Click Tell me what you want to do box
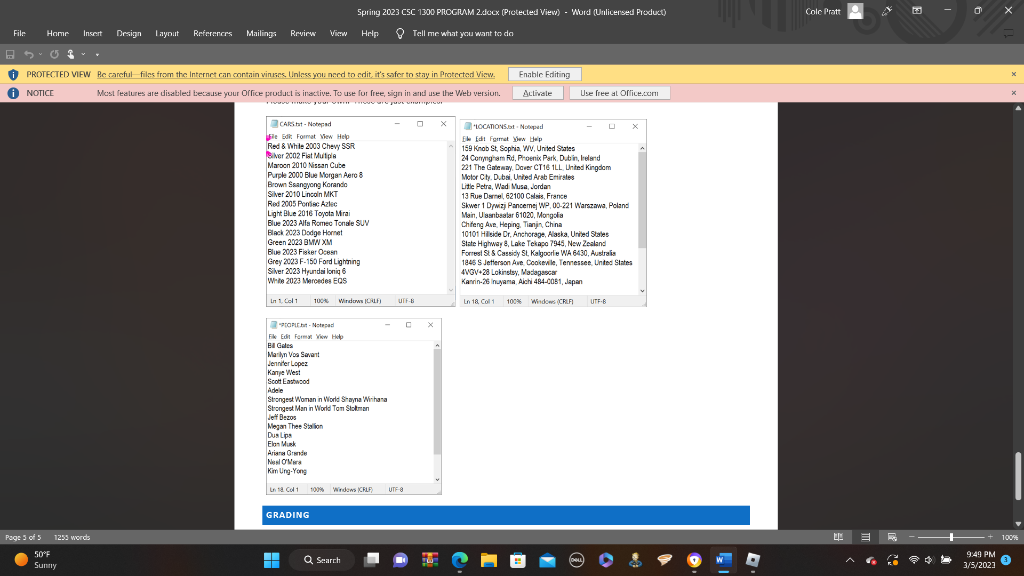Screen dimensions: 1024x576 (463, 33)
